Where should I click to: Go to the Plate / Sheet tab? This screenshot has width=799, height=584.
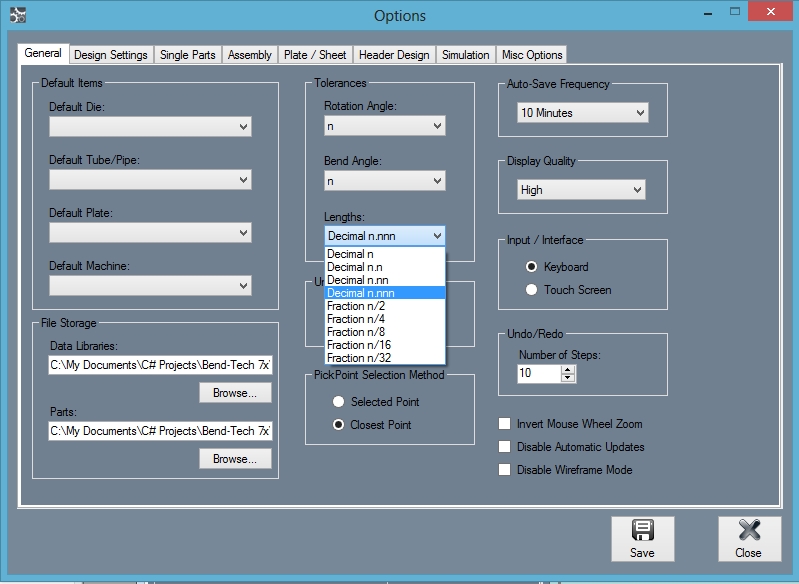[315, 55]
